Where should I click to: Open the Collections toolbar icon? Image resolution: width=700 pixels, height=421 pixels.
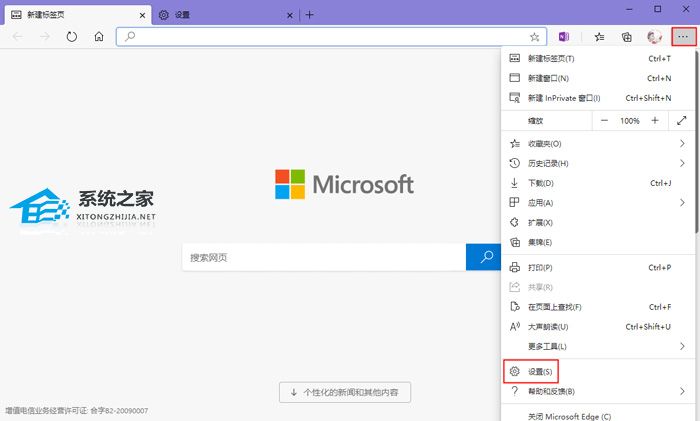(x=627, y=37)
